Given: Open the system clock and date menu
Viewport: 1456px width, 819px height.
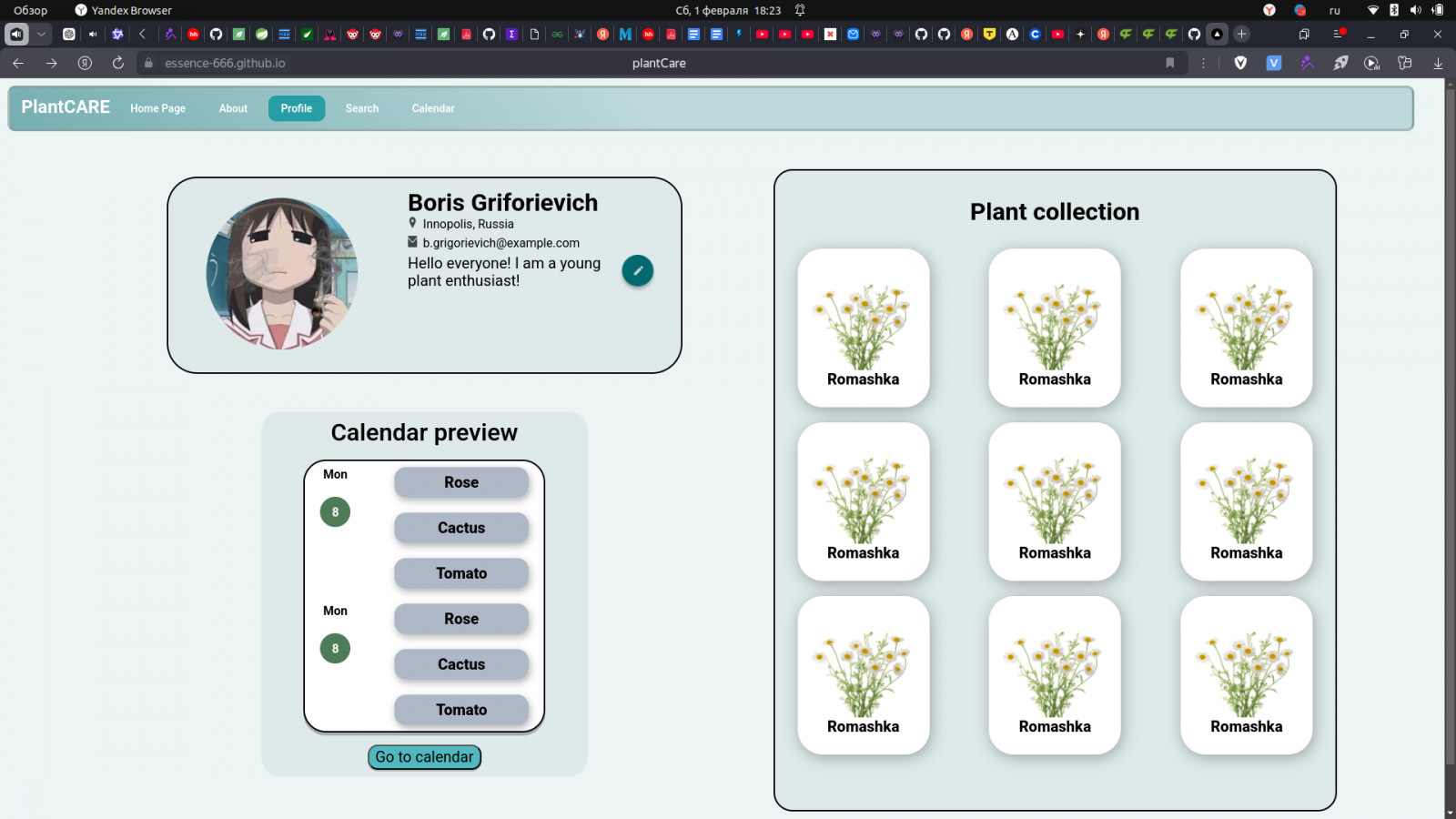Looking at the screenshot, I should (x=728, y=10).
